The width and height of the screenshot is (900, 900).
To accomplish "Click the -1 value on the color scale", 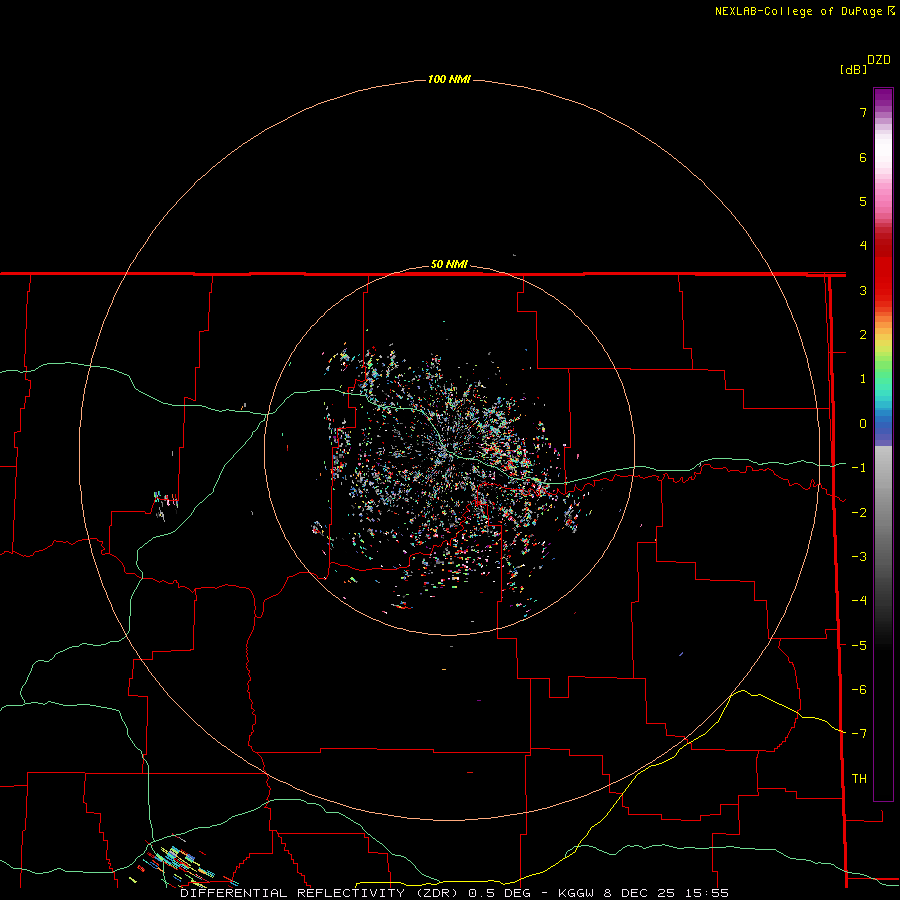I will (859, 468).
